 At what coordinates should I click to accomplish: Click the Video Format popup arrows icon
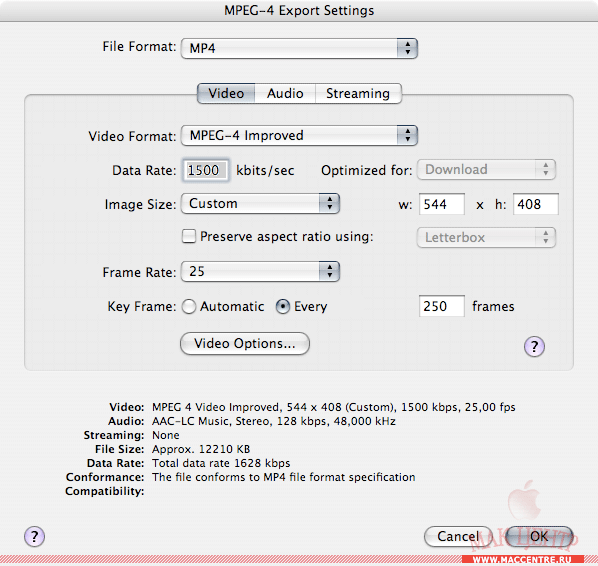(407, 135)
